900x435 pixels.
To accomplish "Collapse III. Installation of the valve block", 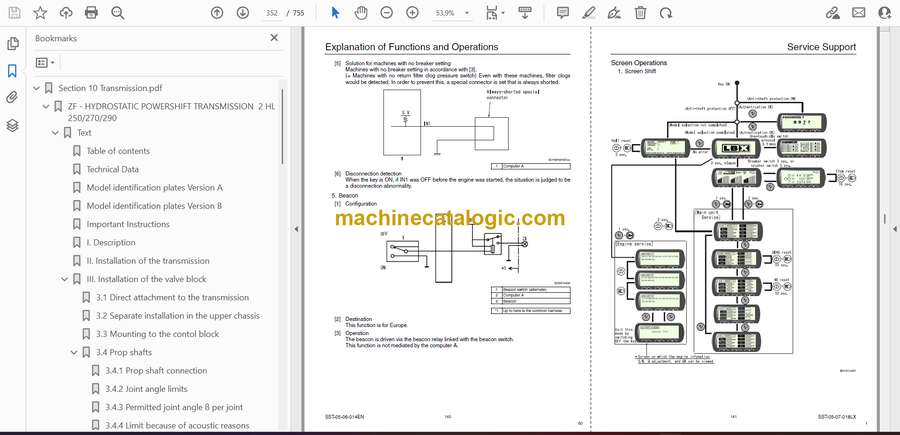I will click(x=64, y=279).
